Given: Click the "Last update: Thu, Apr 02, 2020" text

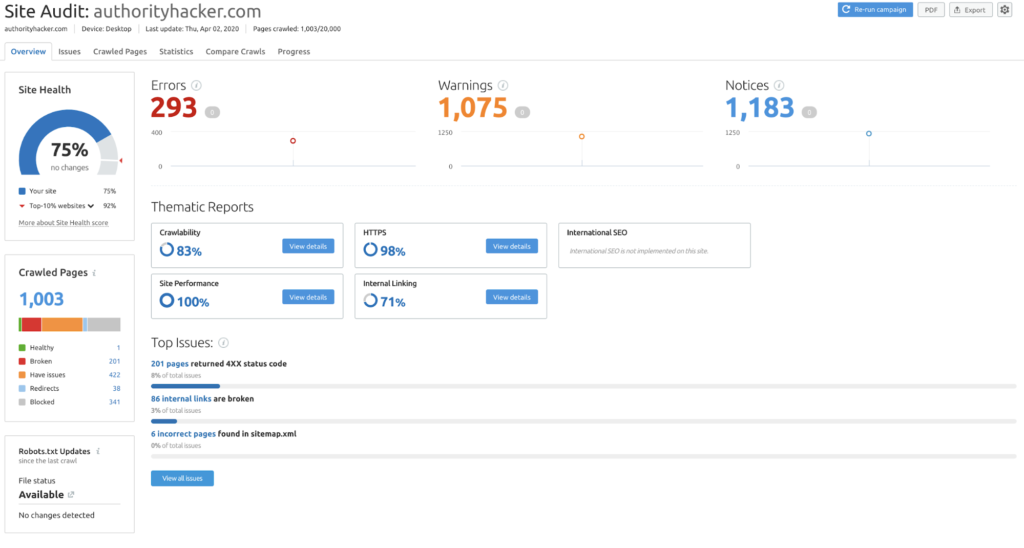Looking at the screenshot, I should [192, 29].
